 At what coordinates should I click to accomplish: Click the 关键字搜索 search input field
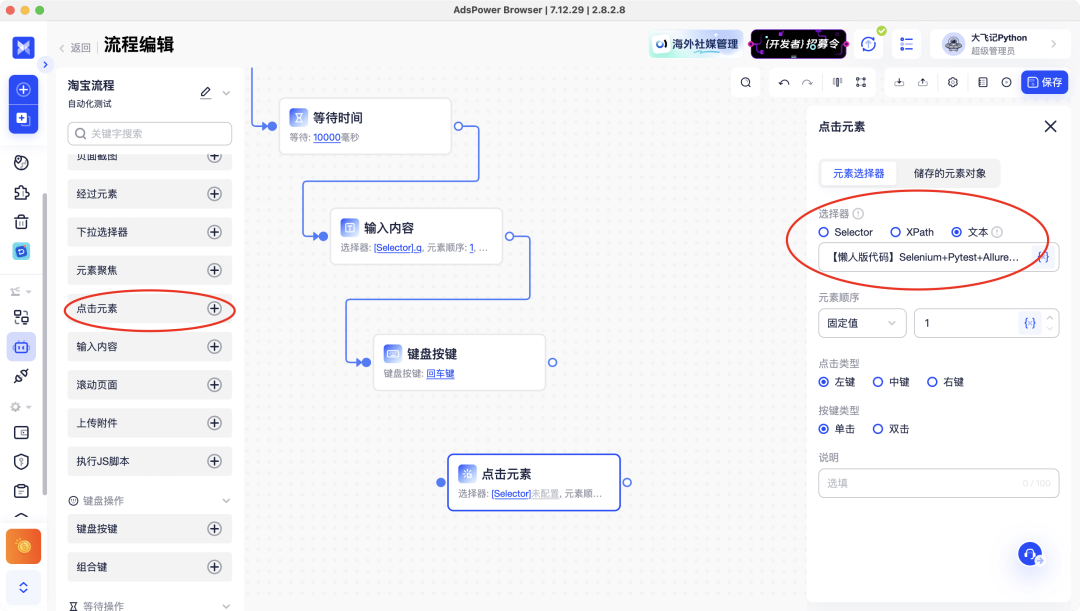(x=149, y=133)
